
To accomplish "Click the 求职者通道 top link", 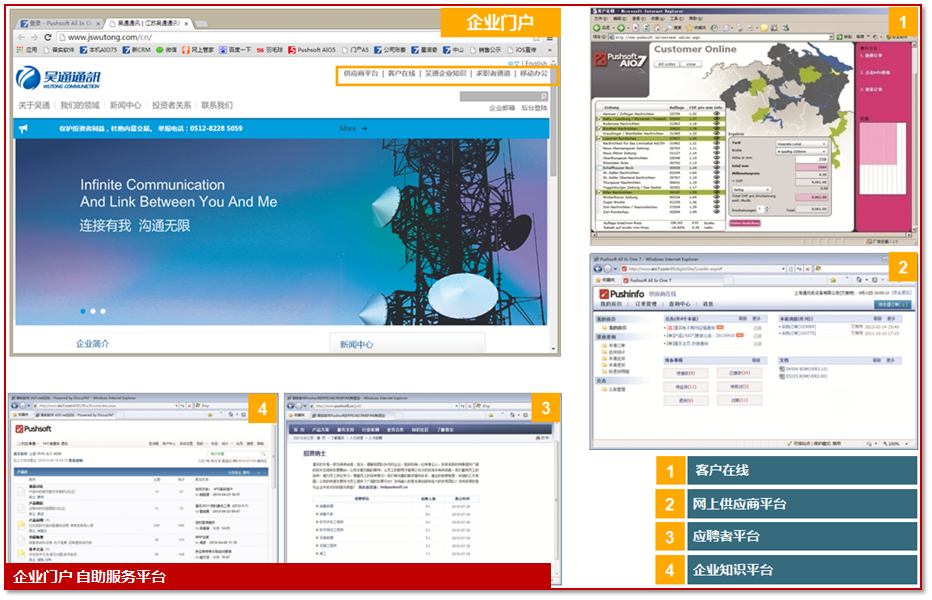I will tap(493, 73).
